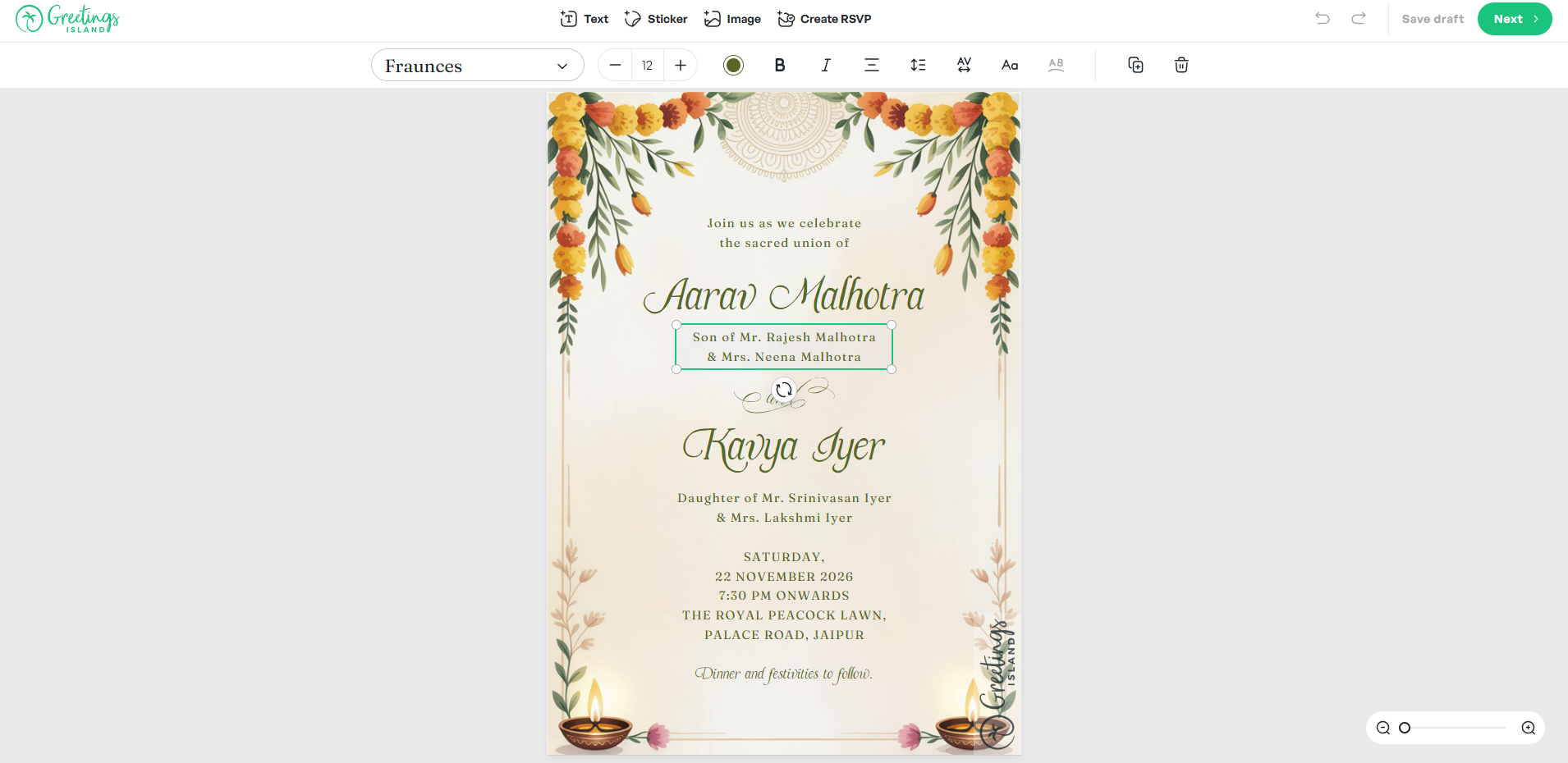
Task: Click Create RSVP
Action: [x=824, y=19]
